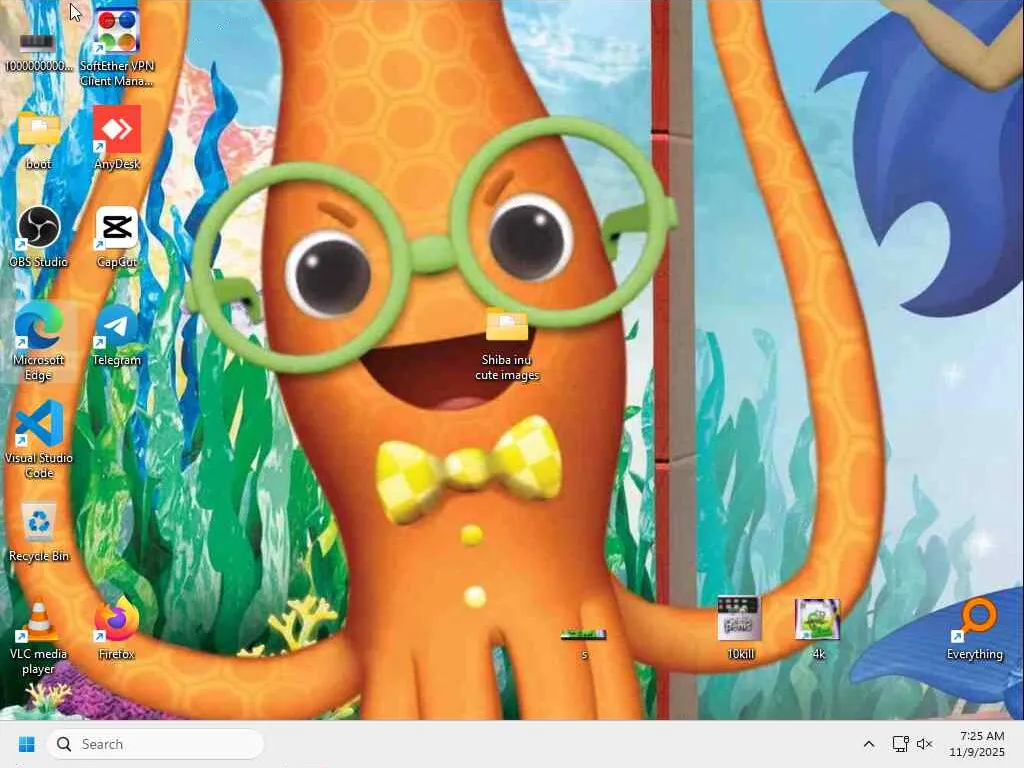This screenshot has width=1024, height=768.
Task: Select the Firefox desktop icon
Action: coord(117,627)
